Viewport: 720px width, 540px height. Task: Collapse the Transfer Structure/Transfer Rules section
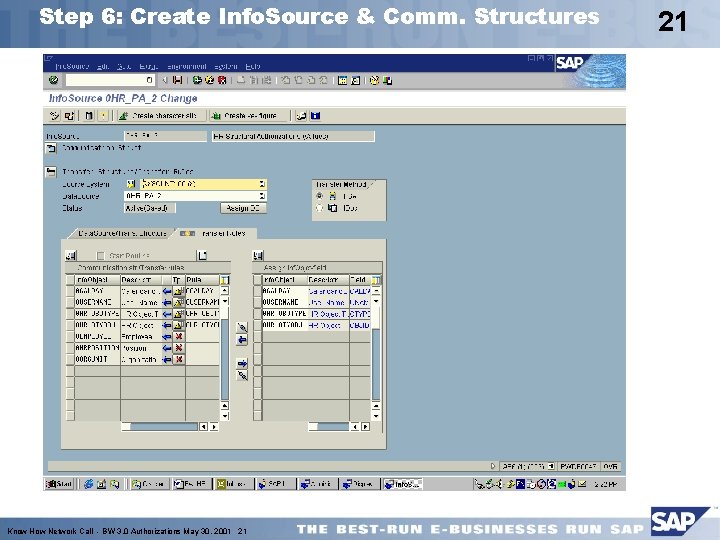[51, 172]
